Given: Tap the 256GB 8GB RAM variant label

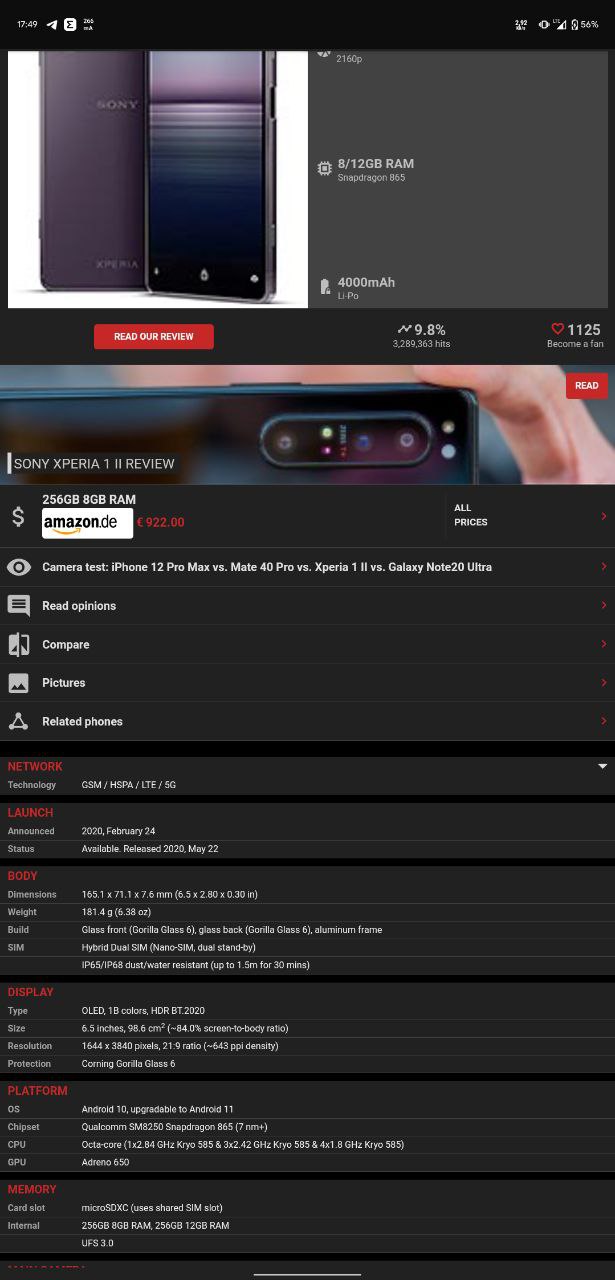Looking at the screenshot, I should 89,499.
